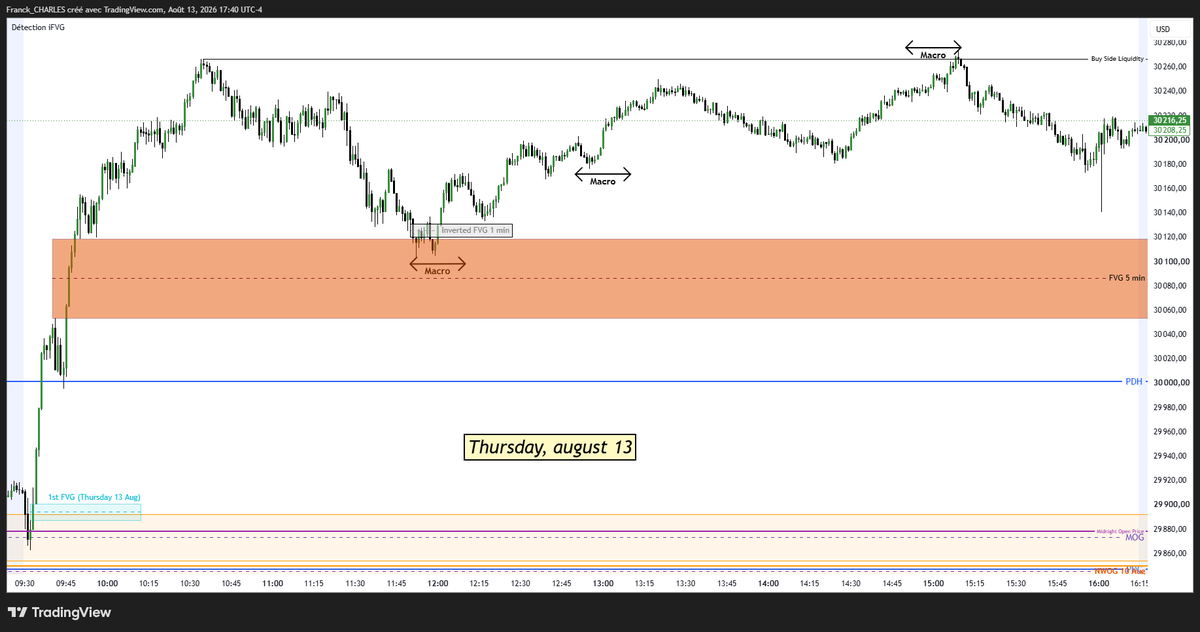
Task: Click the 14:00 time axis label
Action: tap(768, 582)
